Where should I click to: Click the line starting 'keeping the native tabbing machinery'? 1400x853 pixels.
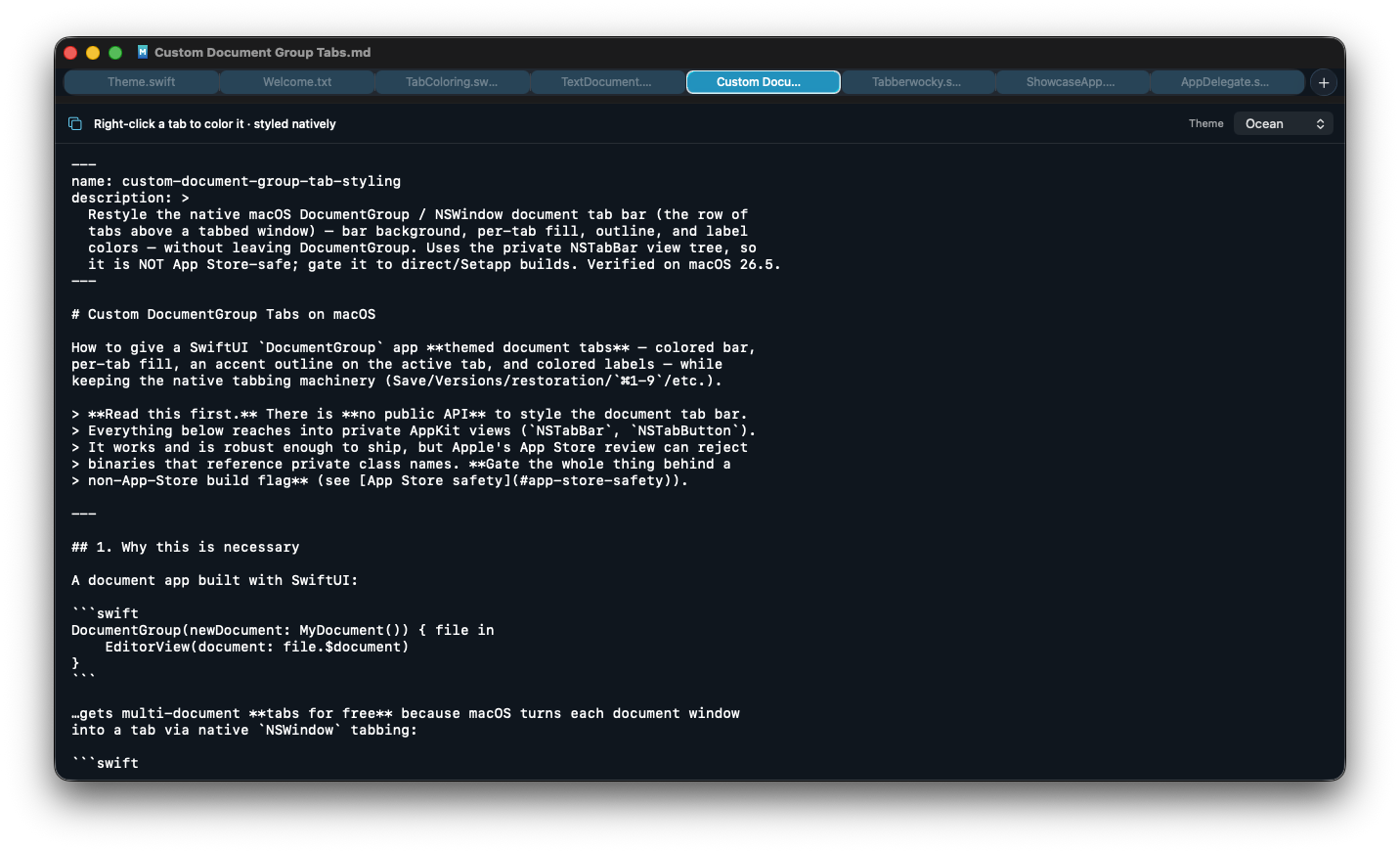(397, 381)
